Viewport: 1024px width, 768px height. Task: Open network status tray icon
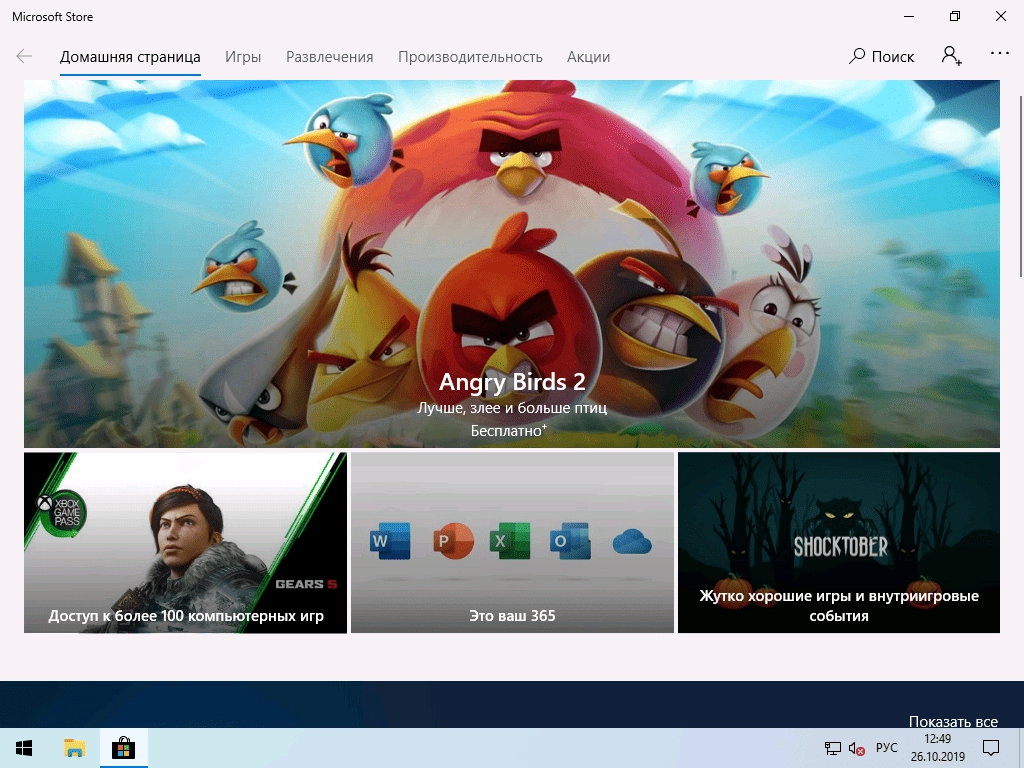point(833,748)
